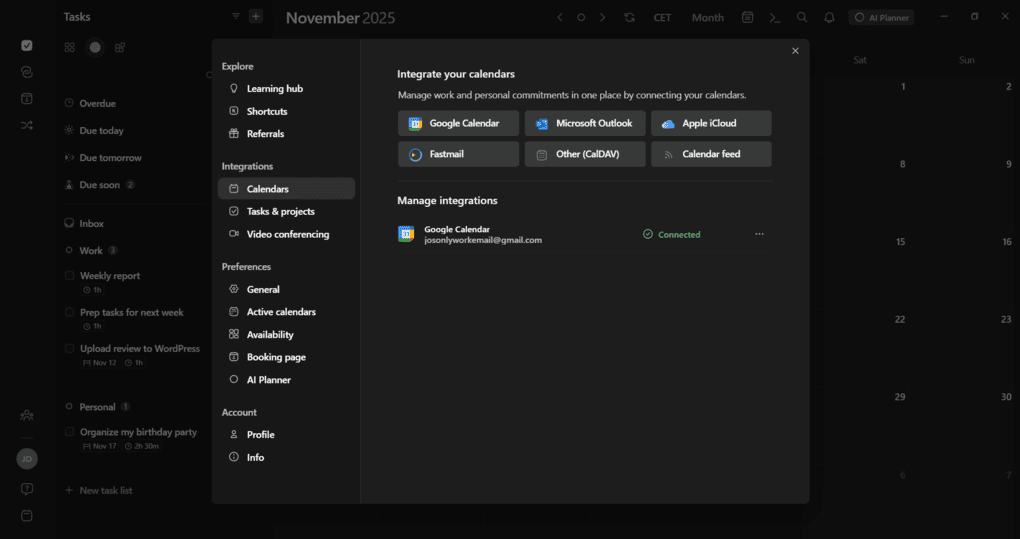Refresh calendars sync icon
This screenshot has height=539, width=1020.
coord(629,18)
